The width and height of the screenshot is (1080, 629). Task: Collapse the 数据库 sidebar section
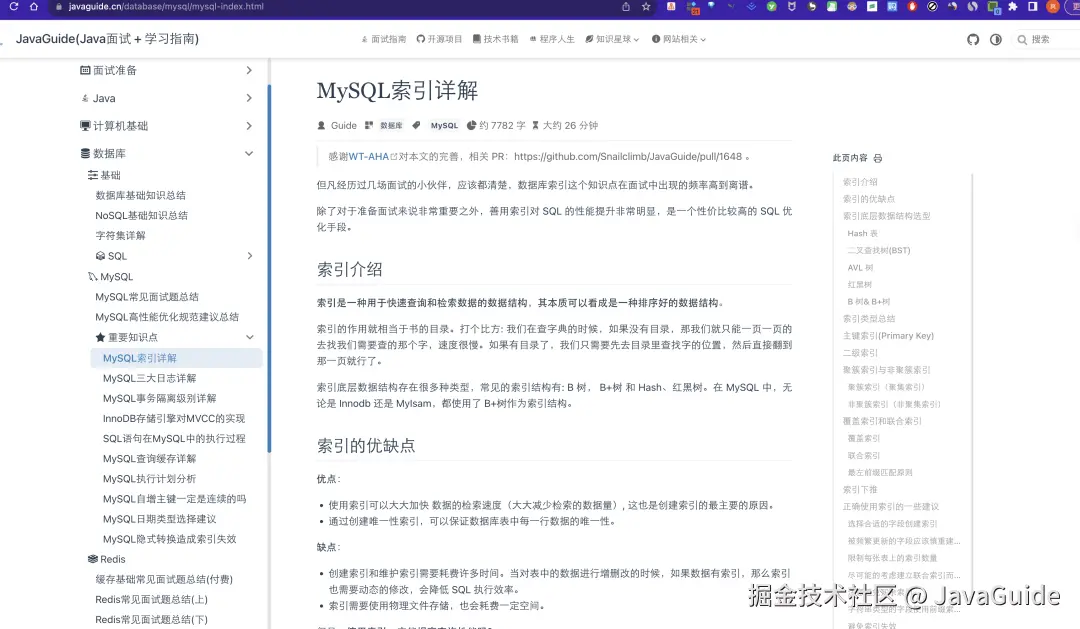(x=166, y=153)
